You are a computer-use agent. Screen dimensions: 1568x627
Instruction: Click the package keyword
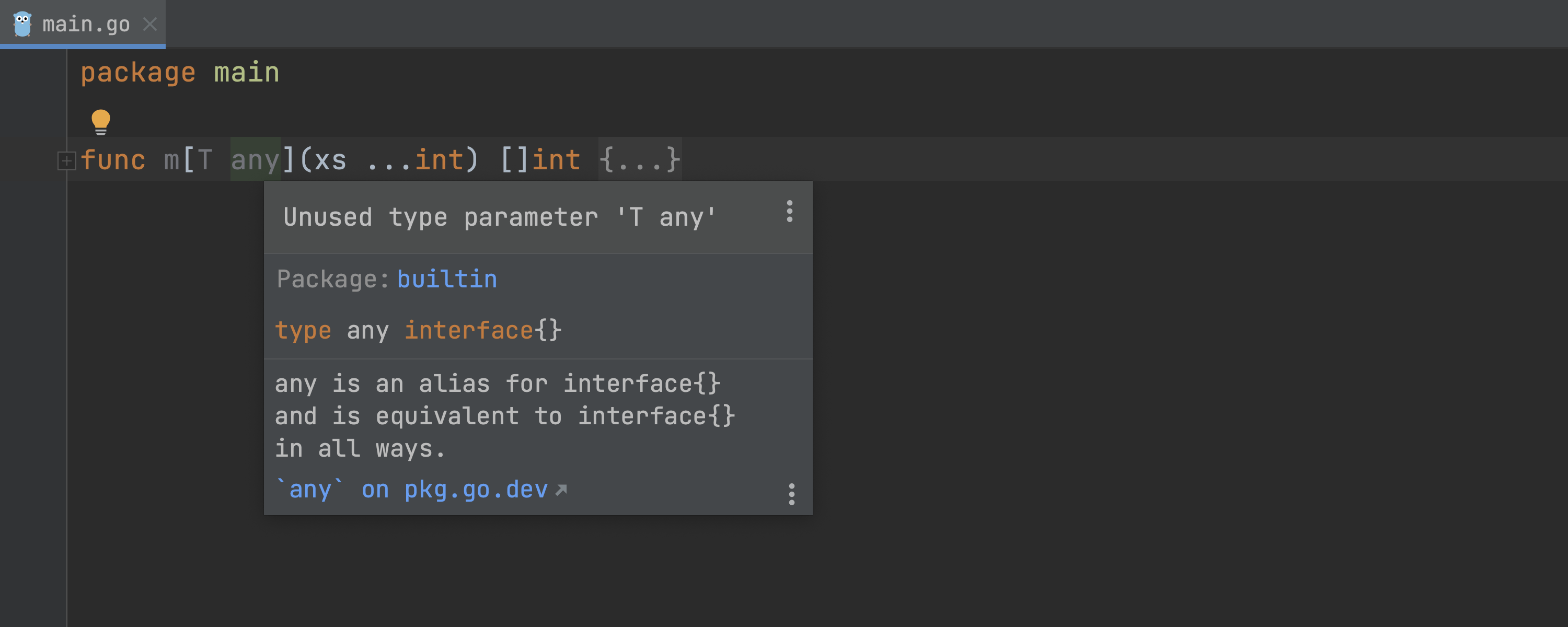pyautogui.click(x=137, y=73)
